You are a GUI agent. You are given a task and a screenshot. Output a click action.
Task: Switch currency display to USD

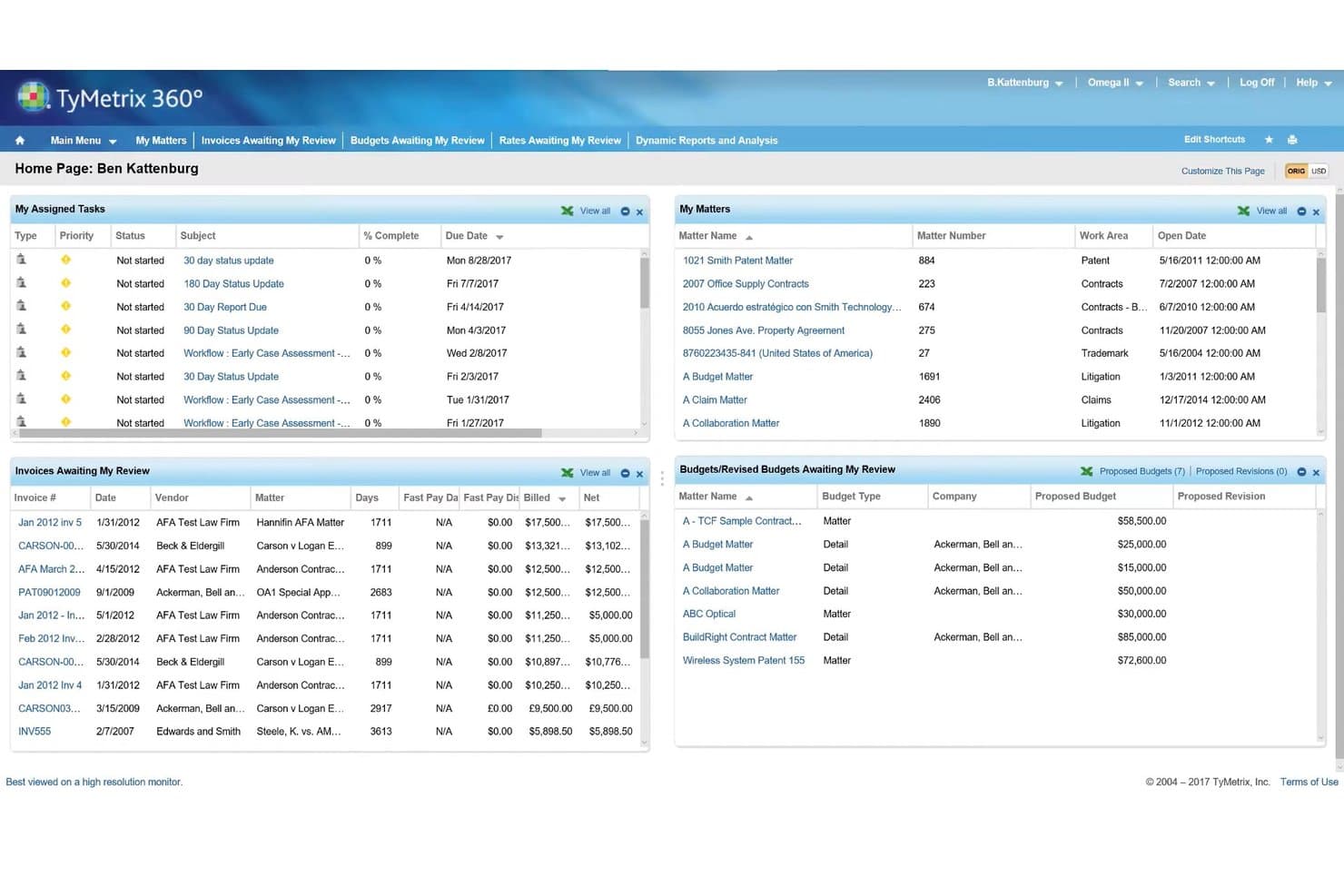click(x=1319, y=171)
